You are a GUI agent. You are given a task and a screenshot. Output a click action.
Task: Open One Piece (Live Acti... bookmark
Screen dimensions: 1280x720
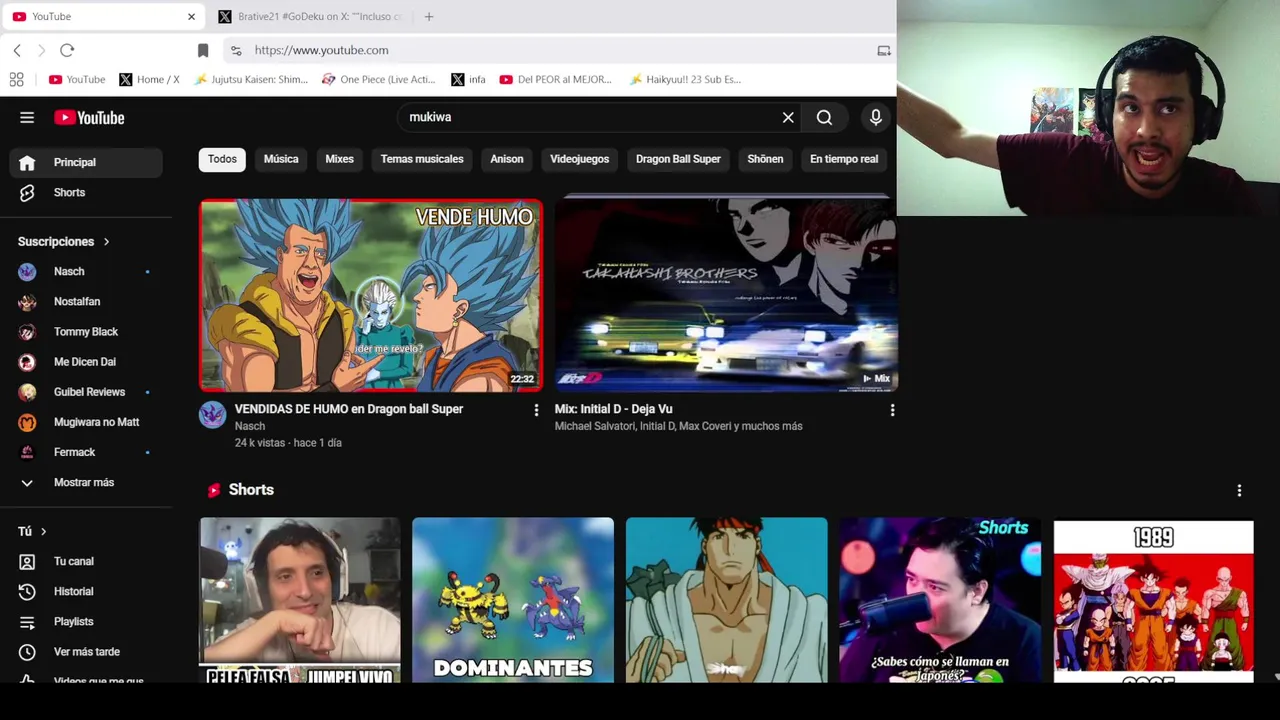(x=378, y=79)
